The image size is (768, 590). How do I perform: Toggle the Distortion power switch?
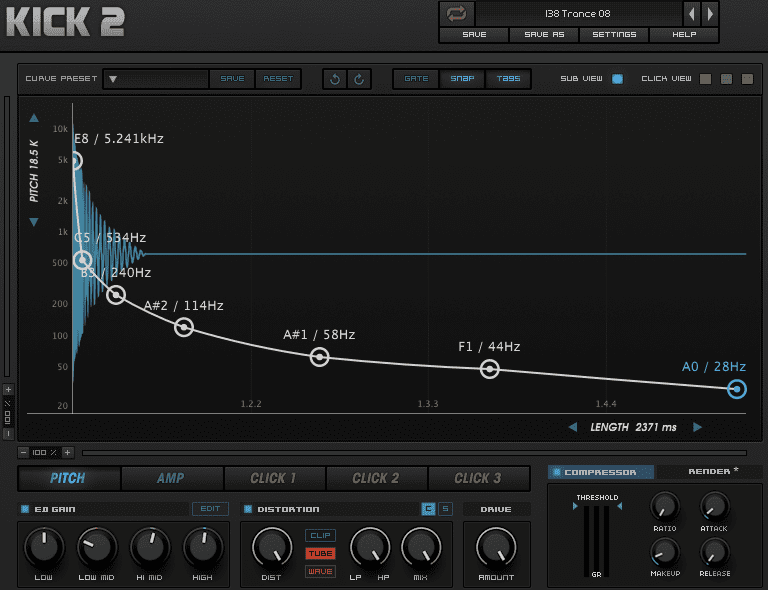[x=249, y=509]
